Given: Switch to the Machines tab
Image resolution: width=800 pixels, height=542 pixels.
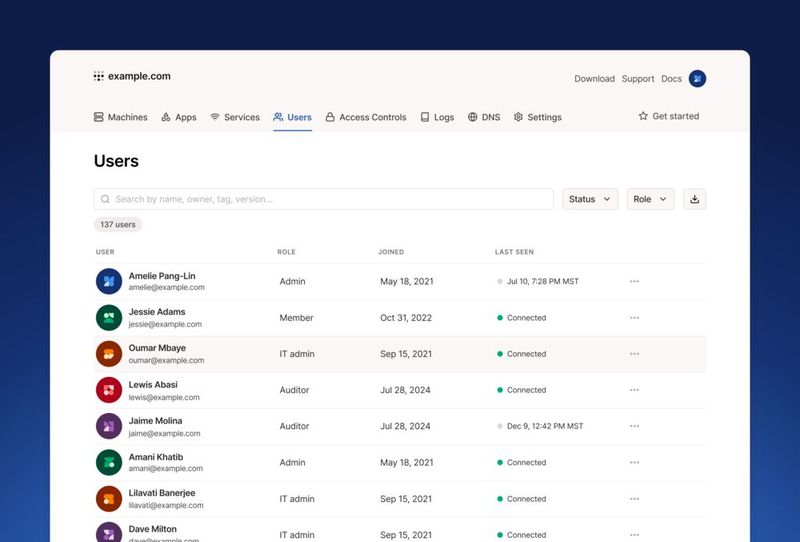Looking at the screenshot, I should click(x=120, y=117).
